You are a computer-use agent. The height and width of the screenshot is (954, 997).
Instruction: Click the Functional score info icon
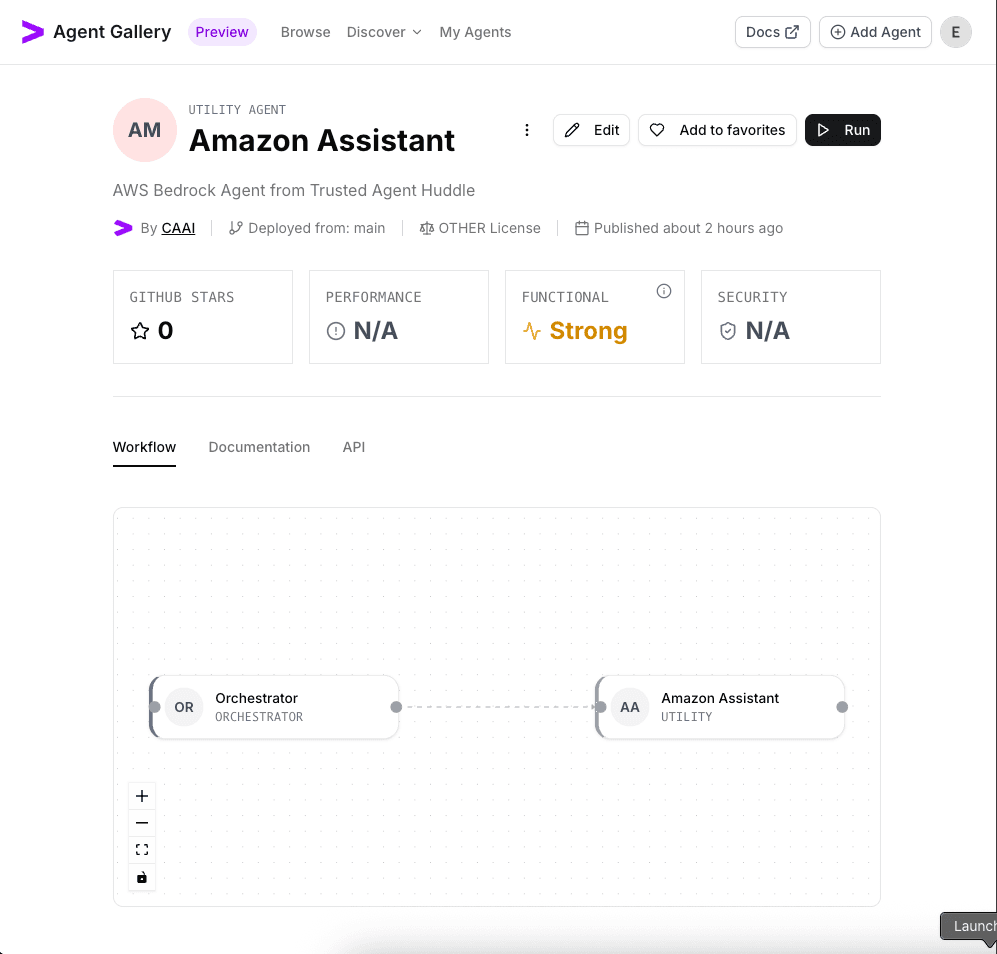[663, 290]
